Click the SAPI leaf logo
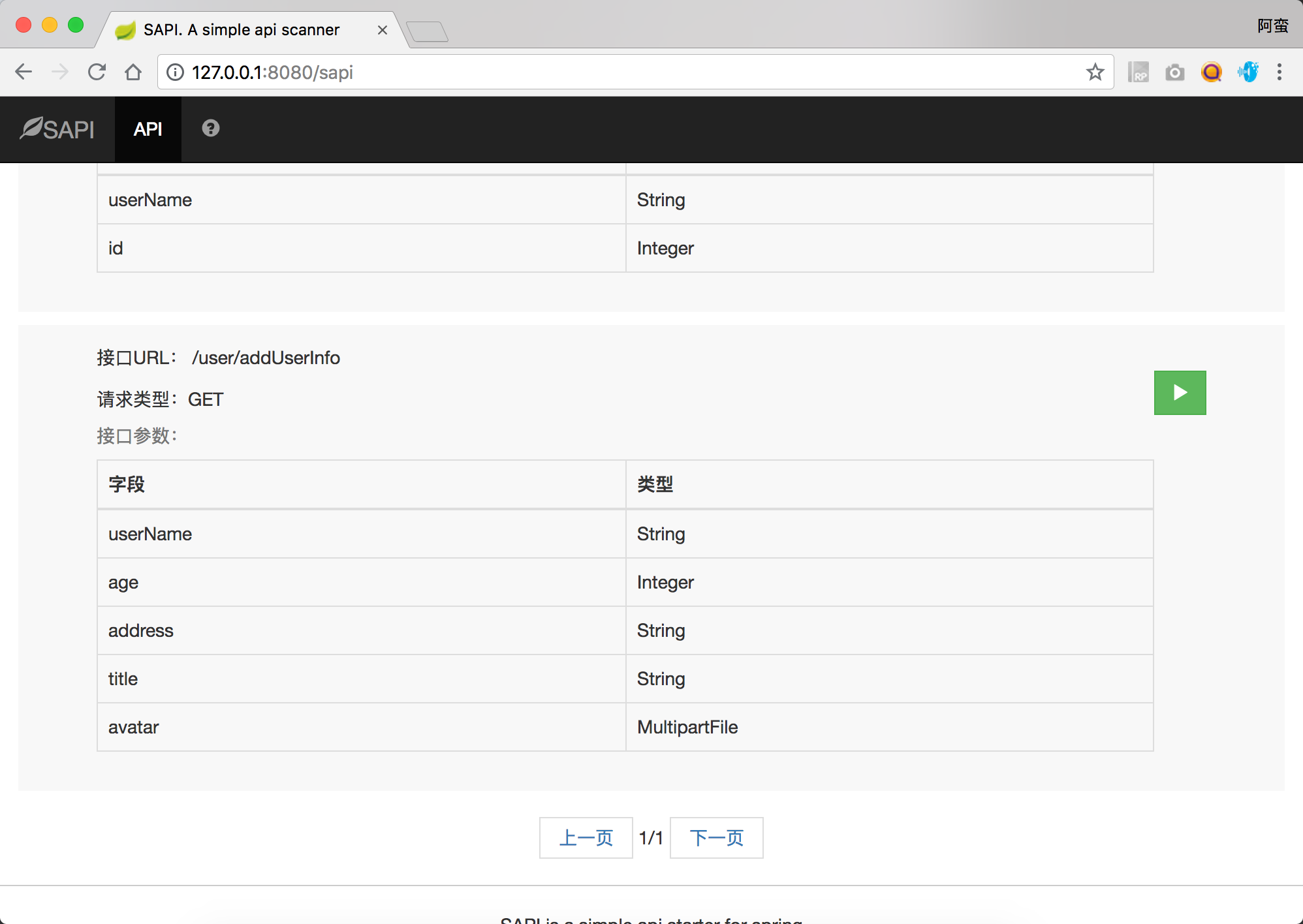Viewport: 1303px width, 924px height. tap(57, 129)
